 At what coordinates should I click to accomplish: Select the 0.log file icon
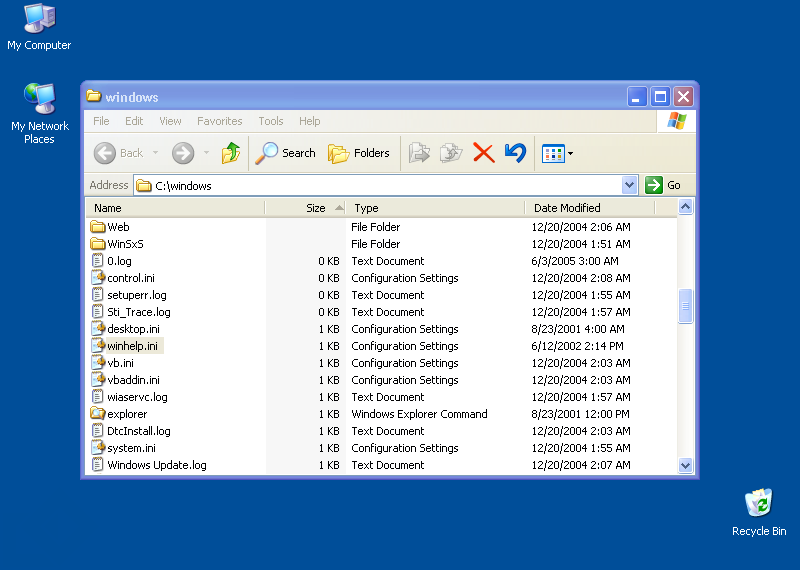click(x=97, y=261)
